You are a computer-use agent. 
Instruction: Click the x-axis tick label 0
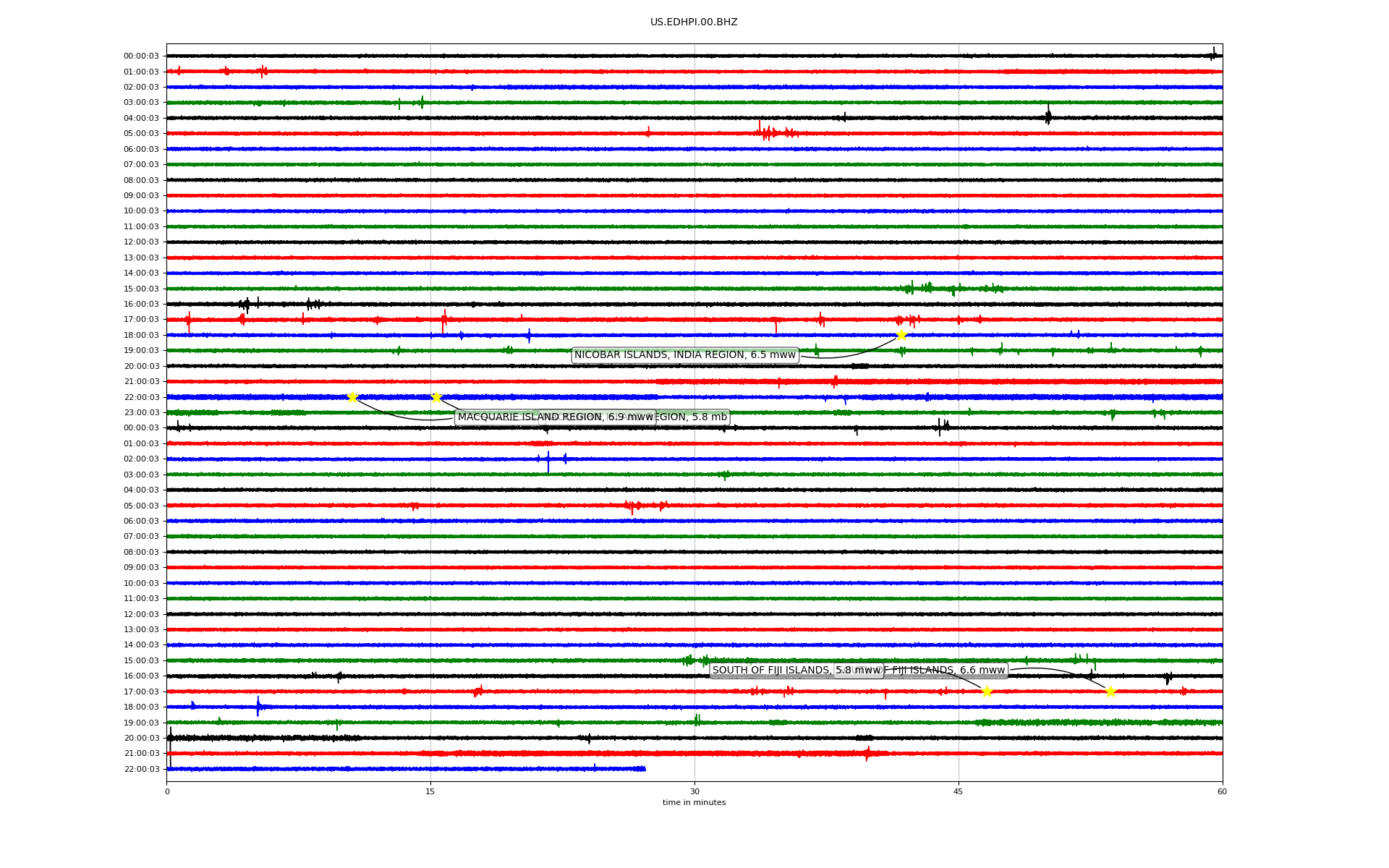[167, 791]
